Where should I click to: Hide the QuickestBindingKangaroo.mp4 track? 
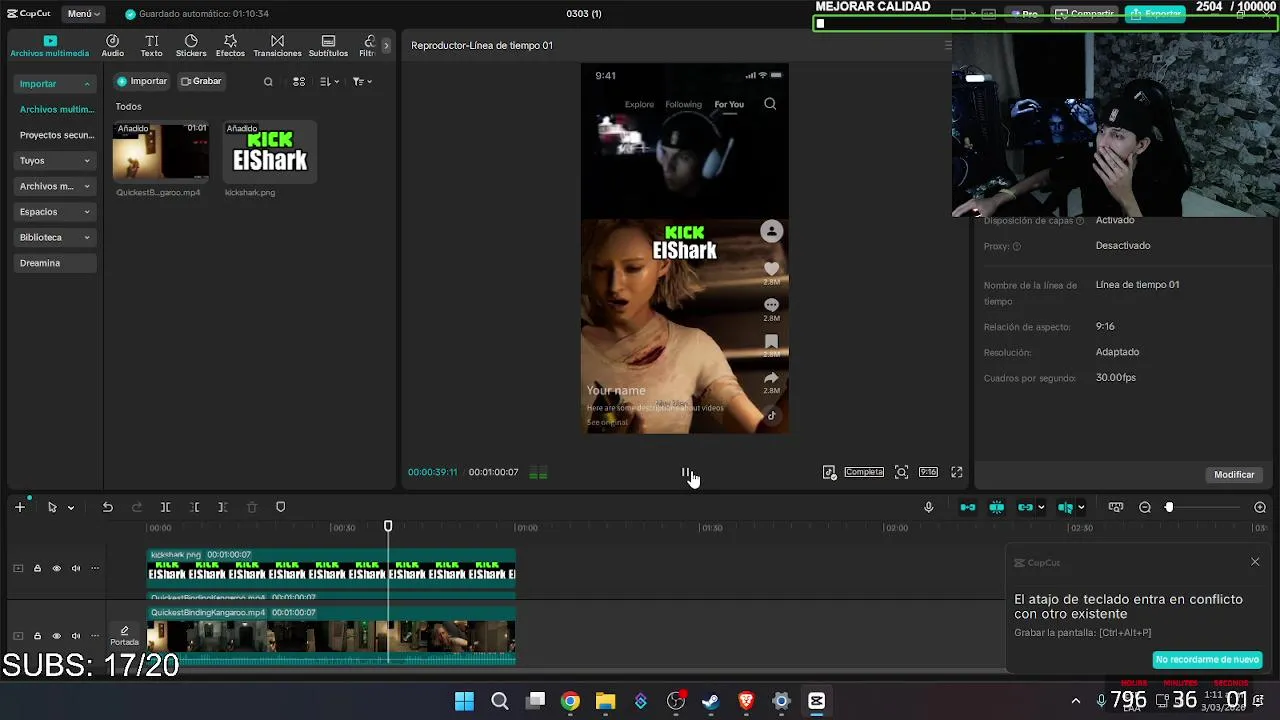click(x=56, y=636)
